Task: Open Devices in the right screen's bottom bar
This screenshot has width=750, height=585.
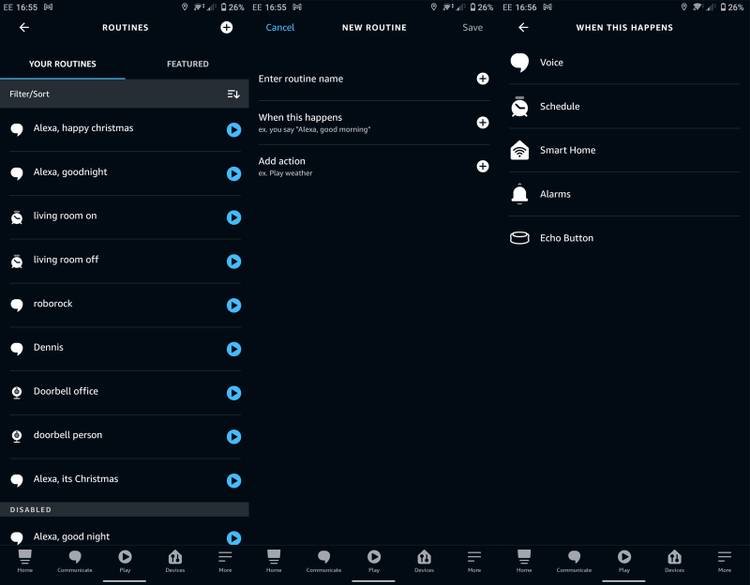Action: point(674,560)
